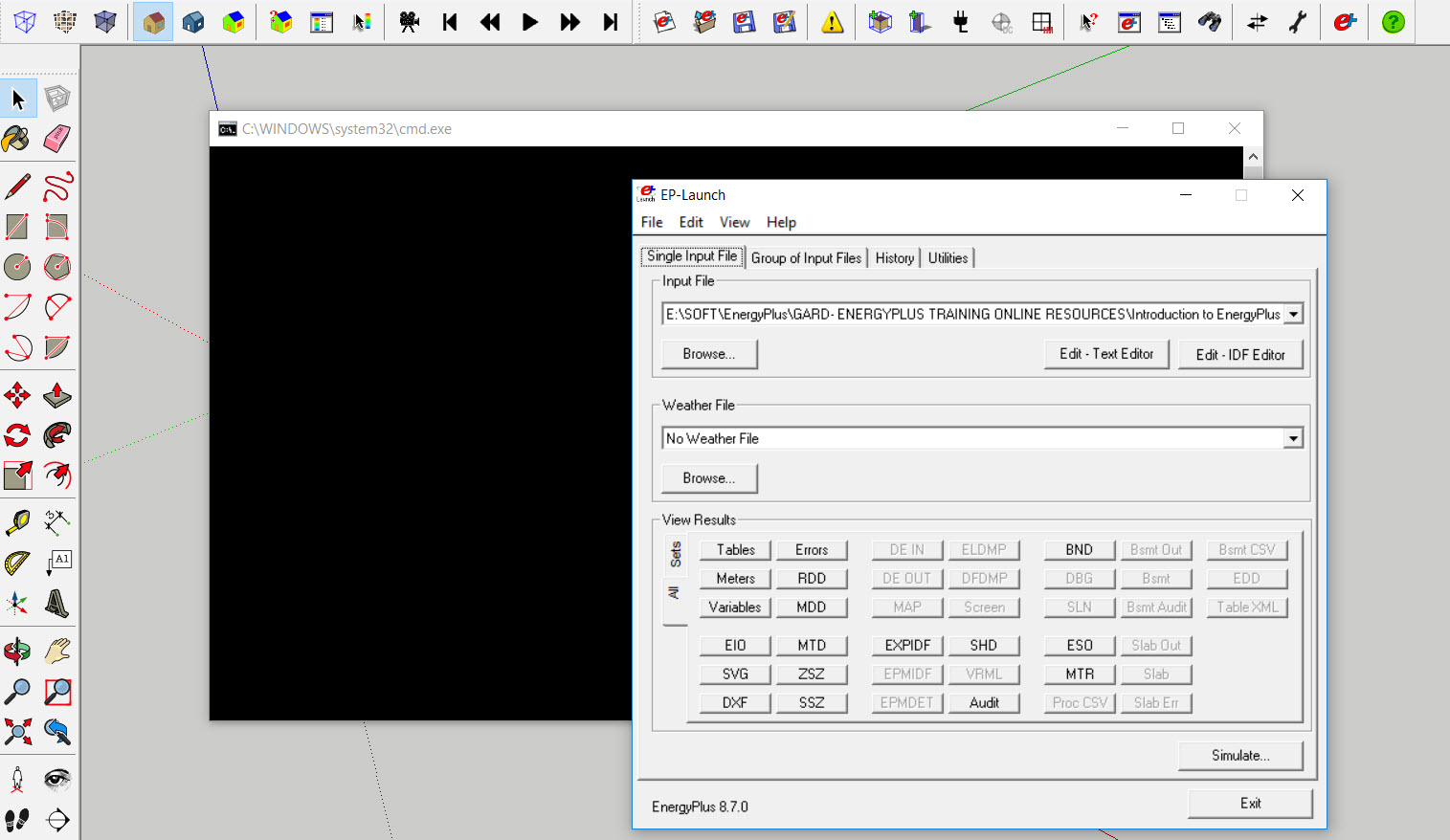This screenshot has height=840, width=1450.
Task: Pick the Circle drawing tool
Action: pyautogui.click(x=17, y=267)
